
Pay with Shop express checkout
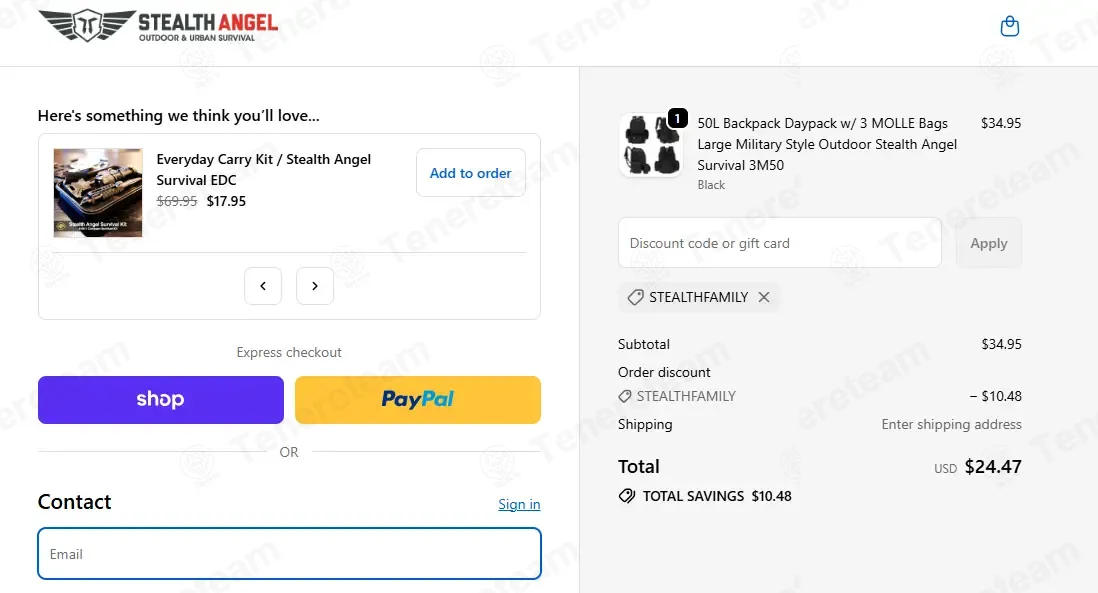160,400
